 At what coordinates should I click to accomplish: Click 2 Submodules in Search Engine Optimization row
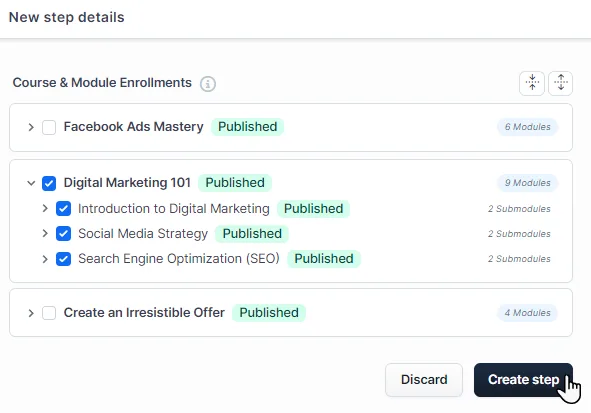(x=519, y=259)
